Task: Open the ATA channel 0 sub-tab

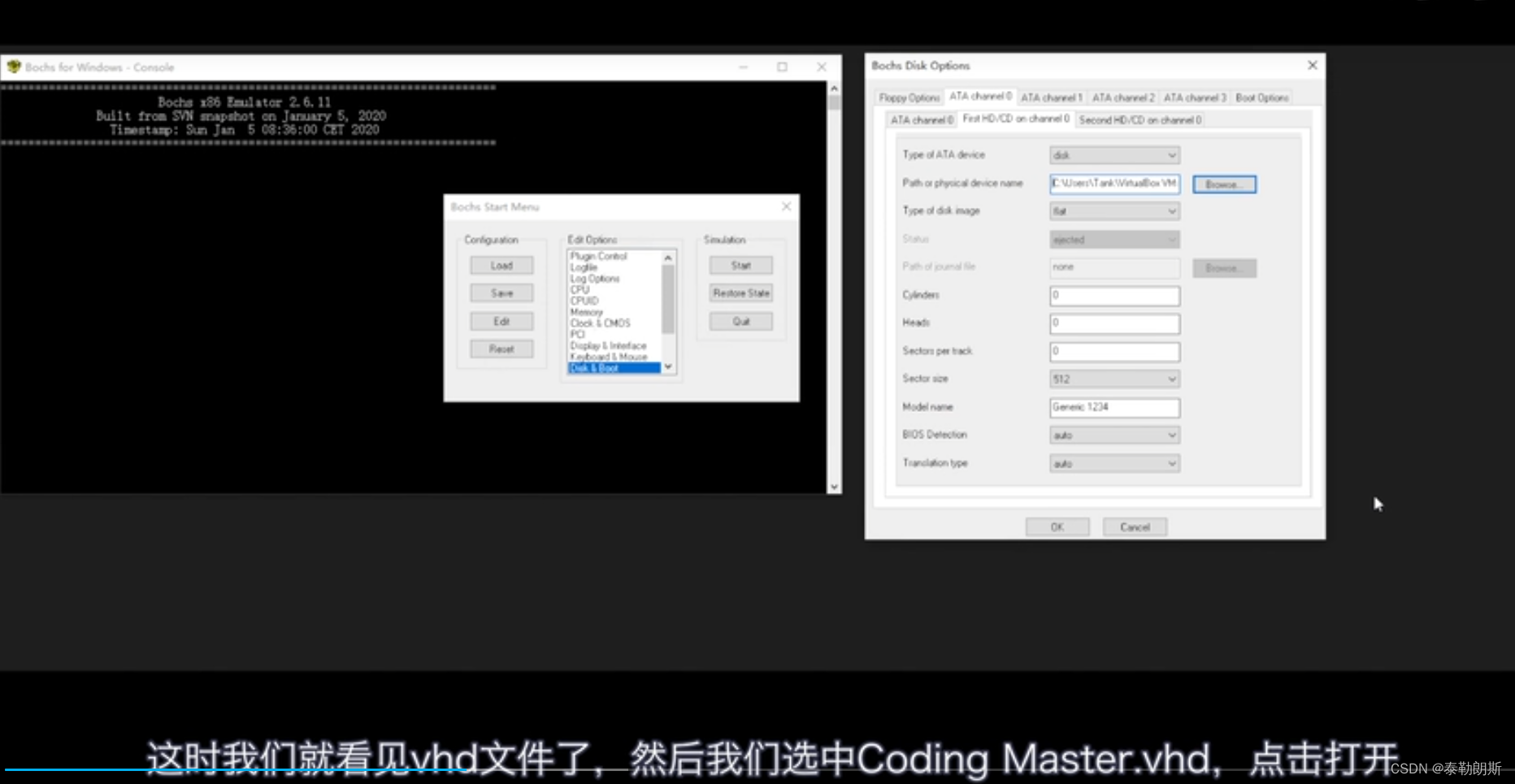Action: [922, 120]
